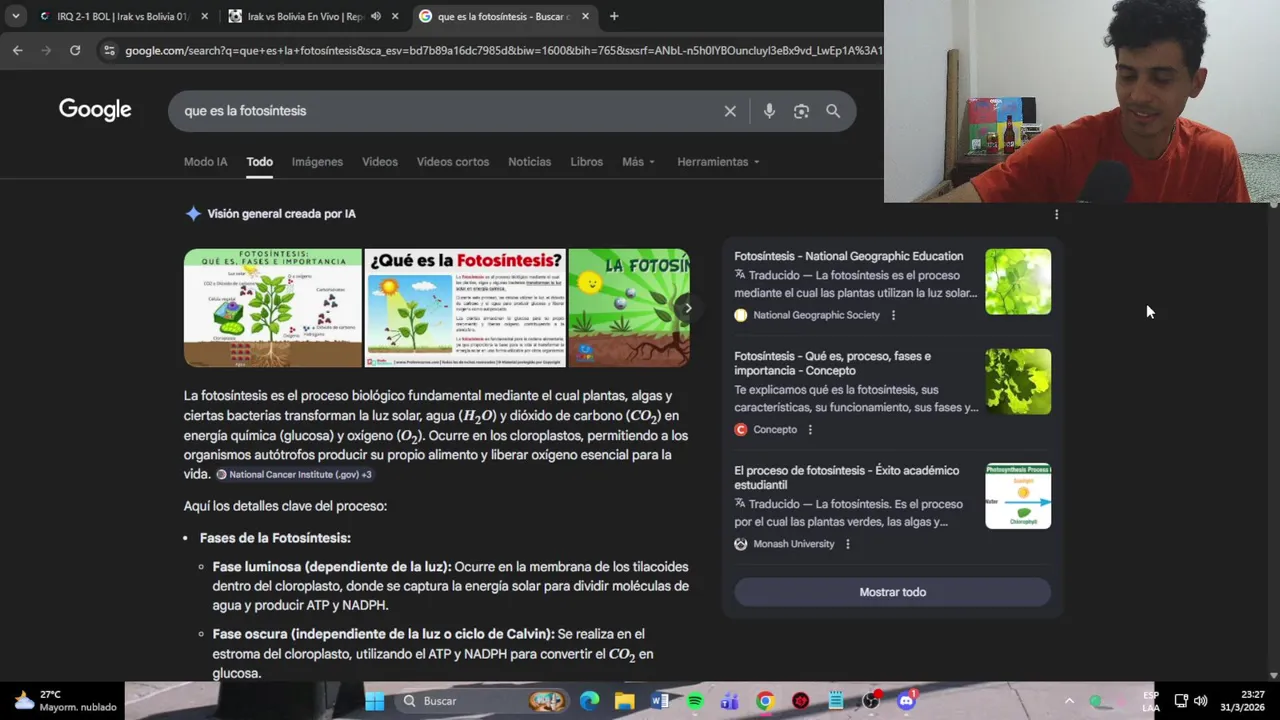
Task: Clear the search box with the X icon
Action: (x=730, y=111)
